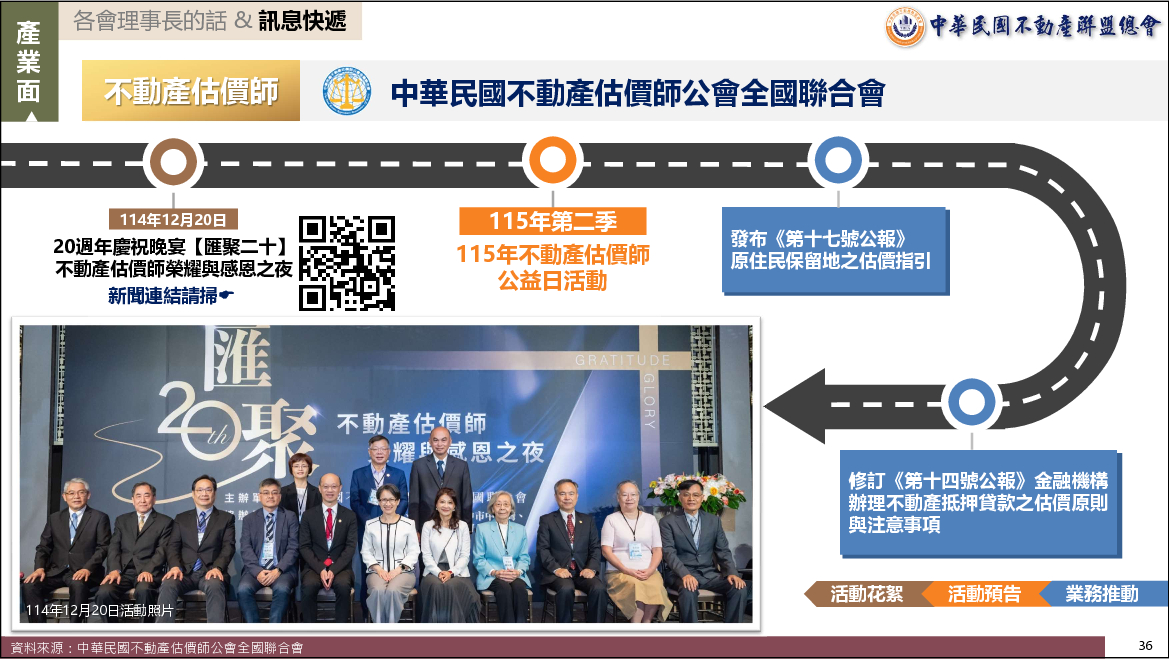Click the pointing hand after 新聞連結請掃
The height and width of the screenshot is (659, 1169).
(226, 295)
